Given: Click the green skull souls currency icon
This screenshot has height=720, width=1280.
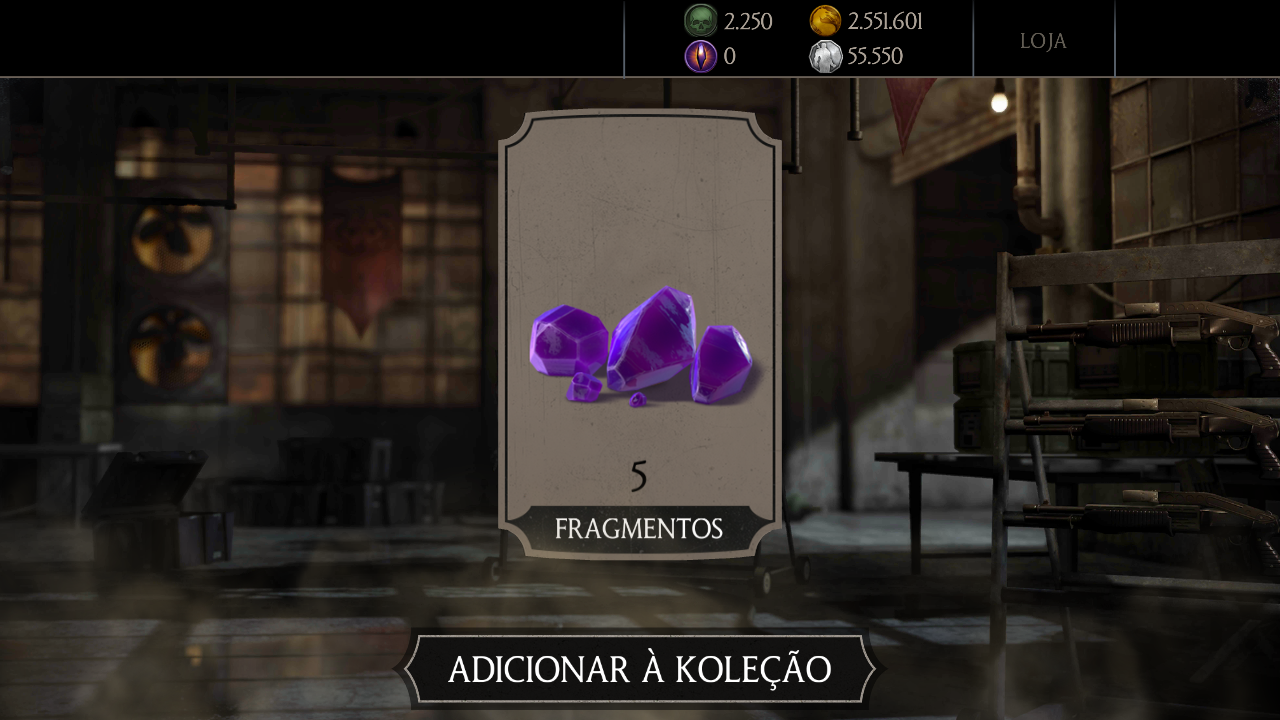Looking at the screenshot, I should (700, 21).
